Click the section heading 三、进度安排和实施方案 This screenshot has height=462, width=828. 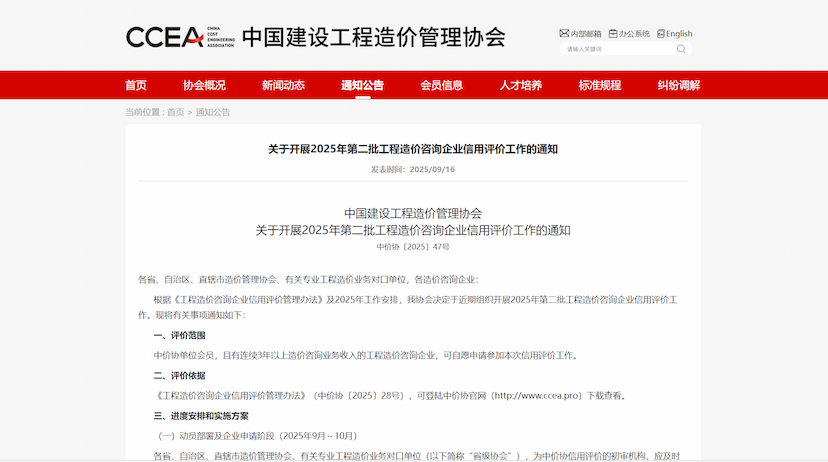201,416
